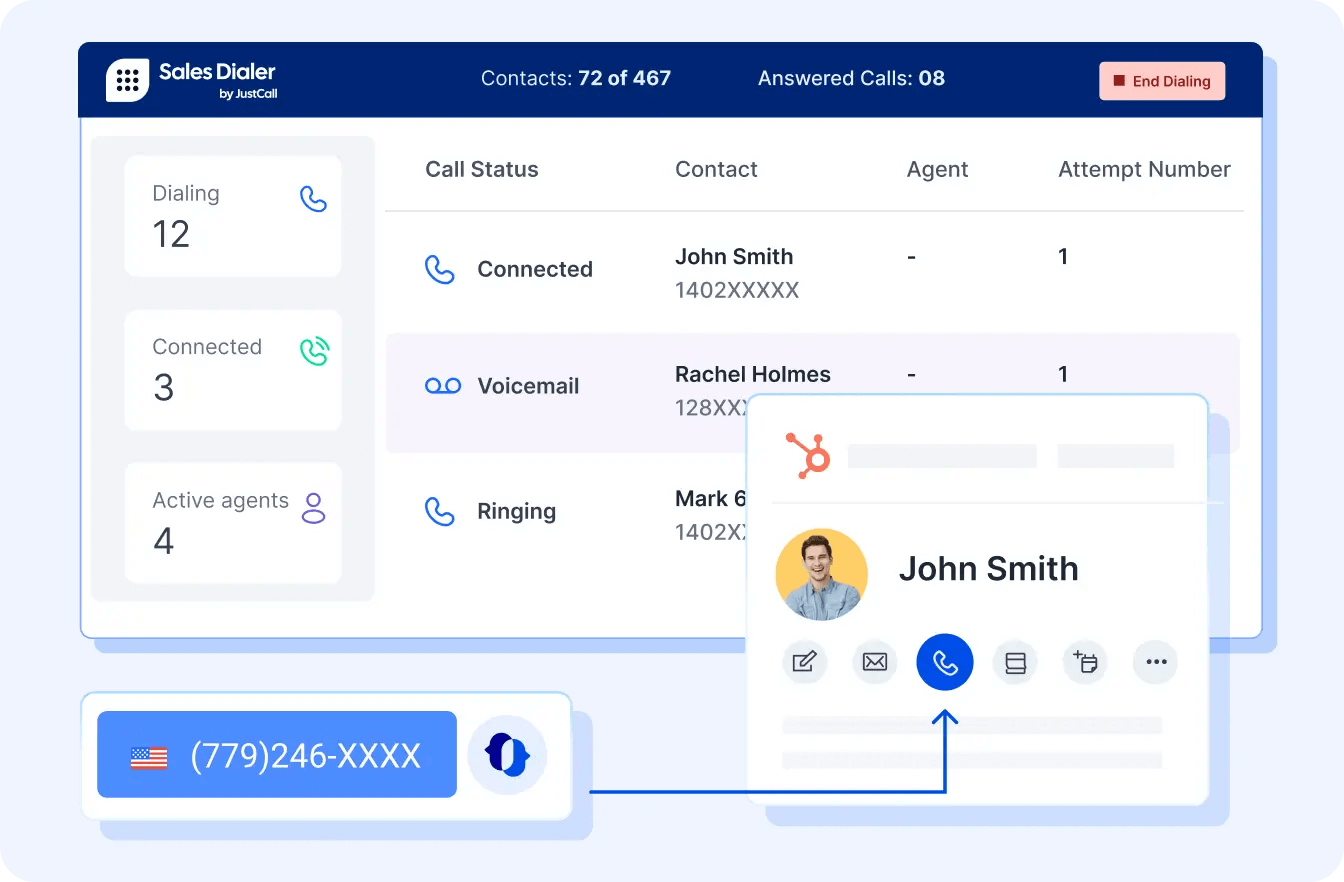The width and height of the screenshot is (1344, 882).
Task: Click John Smith's profile photo
Action: [821, 574]
